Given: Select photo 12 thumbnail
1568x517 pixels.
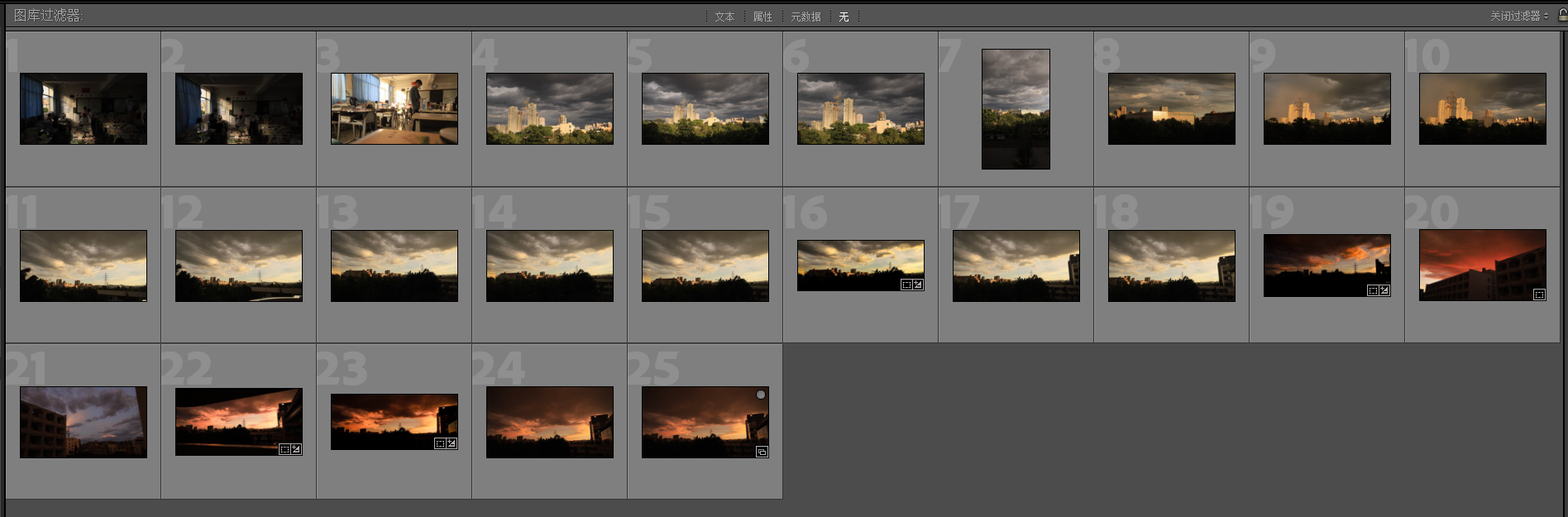Looking at the screenshot, I should (x=239, y=266).
